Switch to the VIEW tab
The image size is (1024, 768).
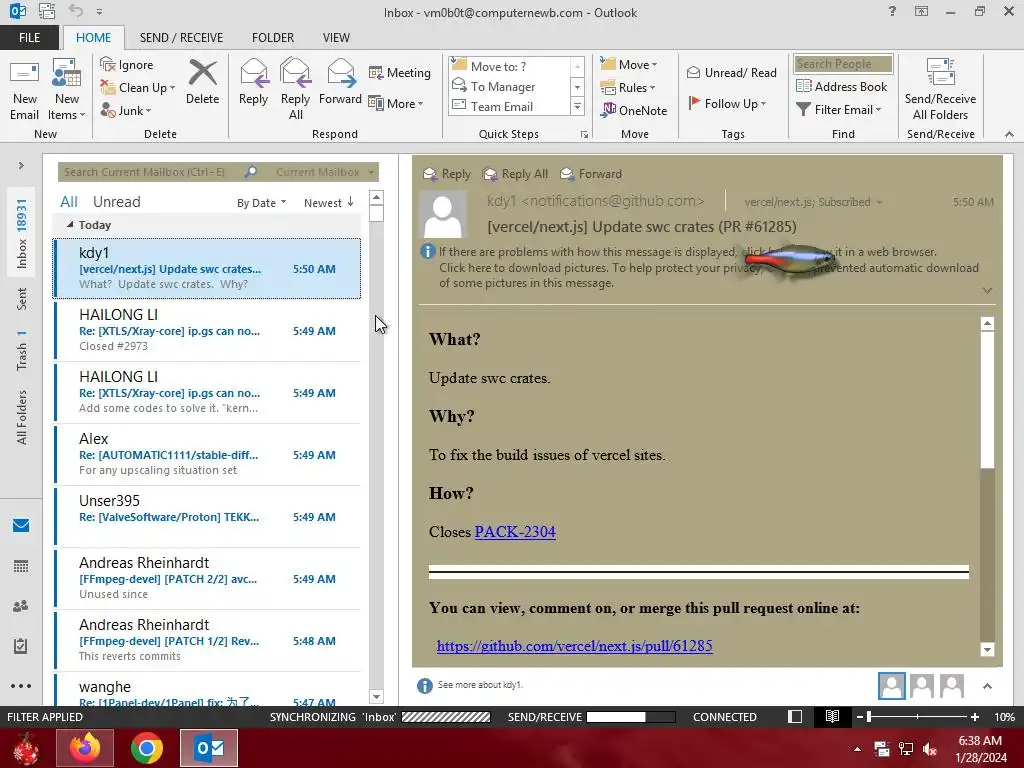coord(336,38)
